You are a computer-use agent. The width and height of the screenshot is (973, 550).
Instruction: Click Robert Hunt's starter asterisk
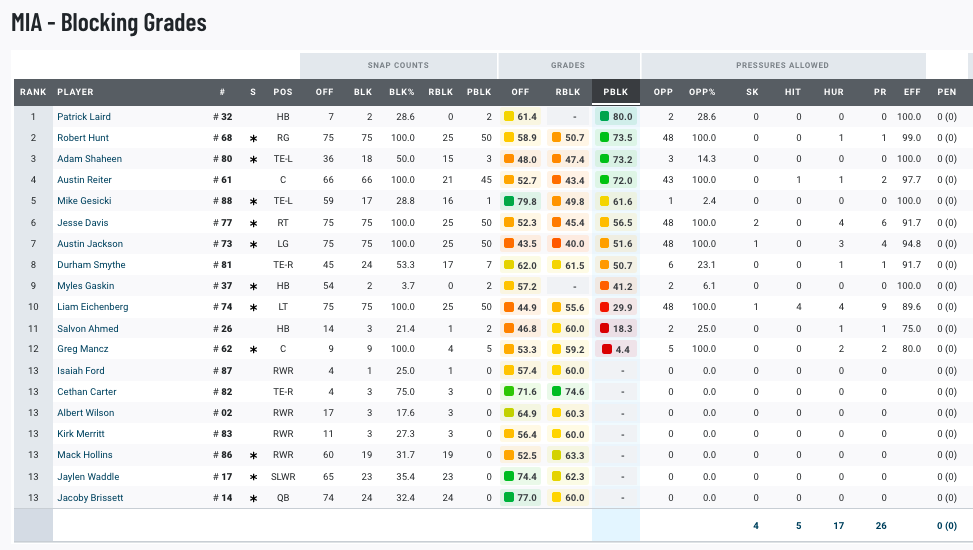[x=253, y=138]
